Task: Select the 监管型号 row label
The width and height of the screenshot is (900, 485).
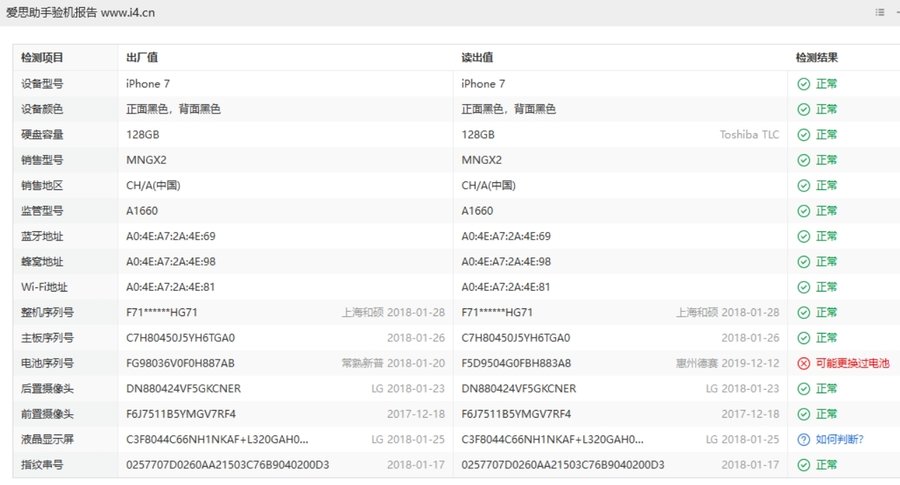Action: click(x=42, y=211)
